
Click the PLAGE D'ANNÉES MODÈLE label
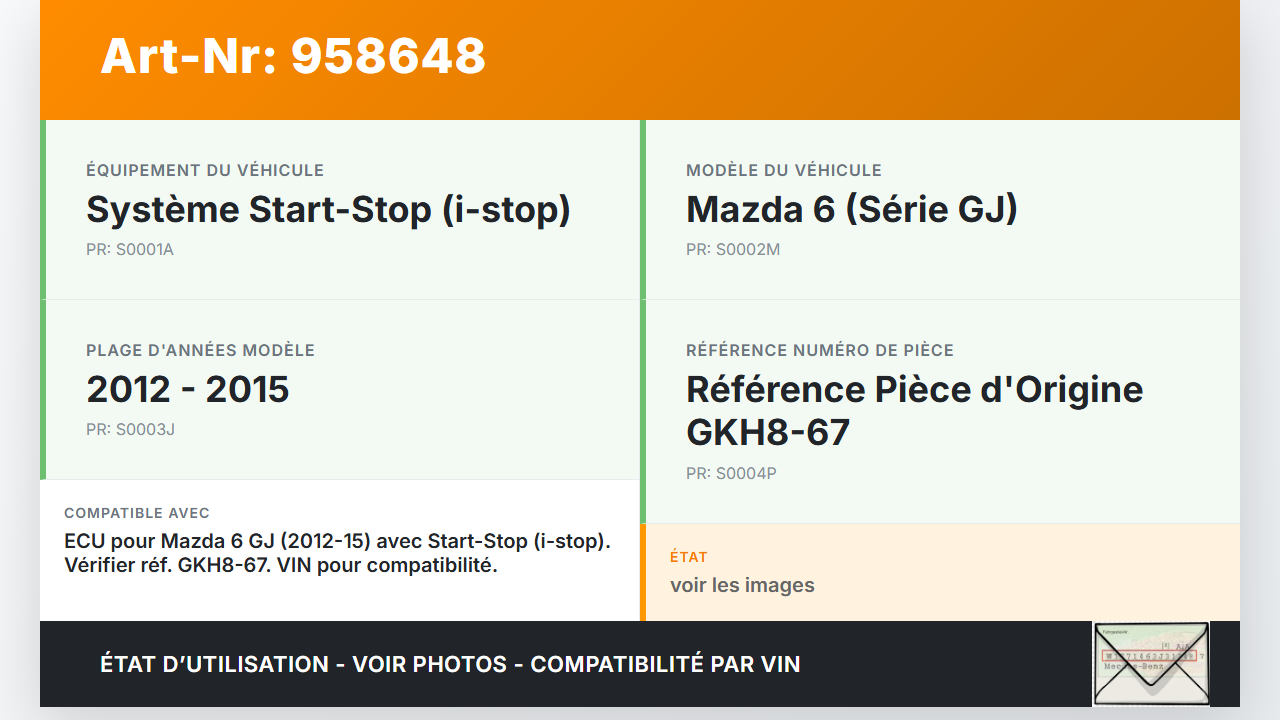(x=200, y=351)
